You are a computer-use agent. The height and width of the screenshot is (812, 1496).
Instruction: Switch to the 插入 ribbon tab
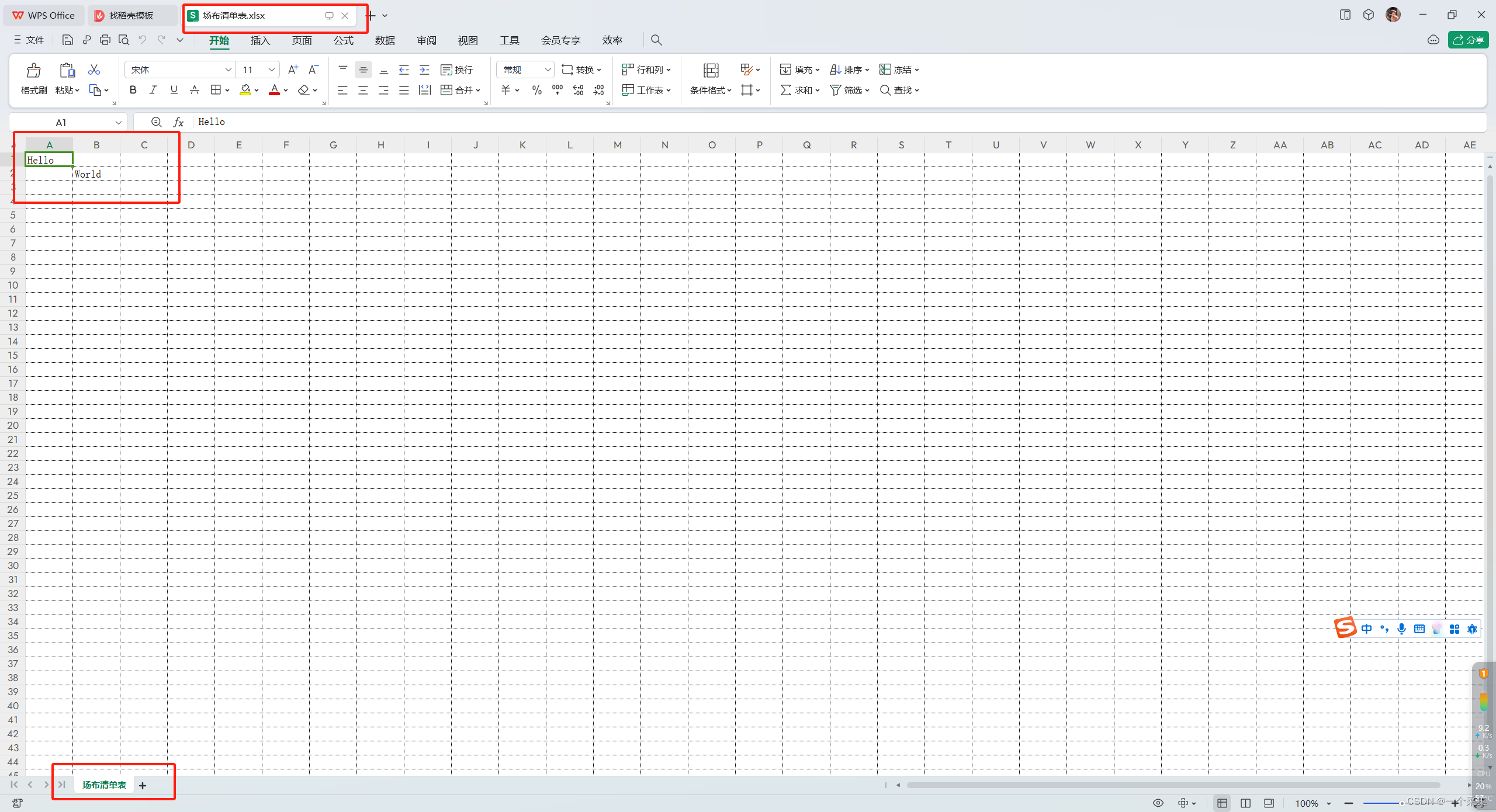point(260,40)
